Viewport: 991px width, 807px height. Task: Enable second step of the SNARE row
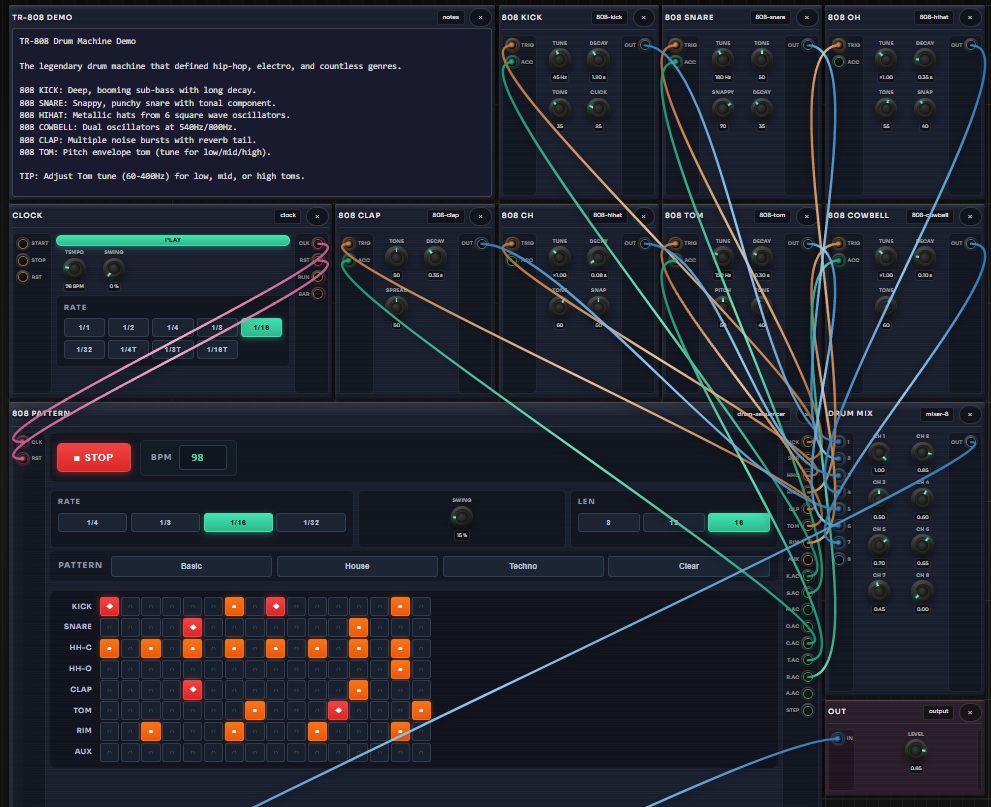click(x=131, y=627)
